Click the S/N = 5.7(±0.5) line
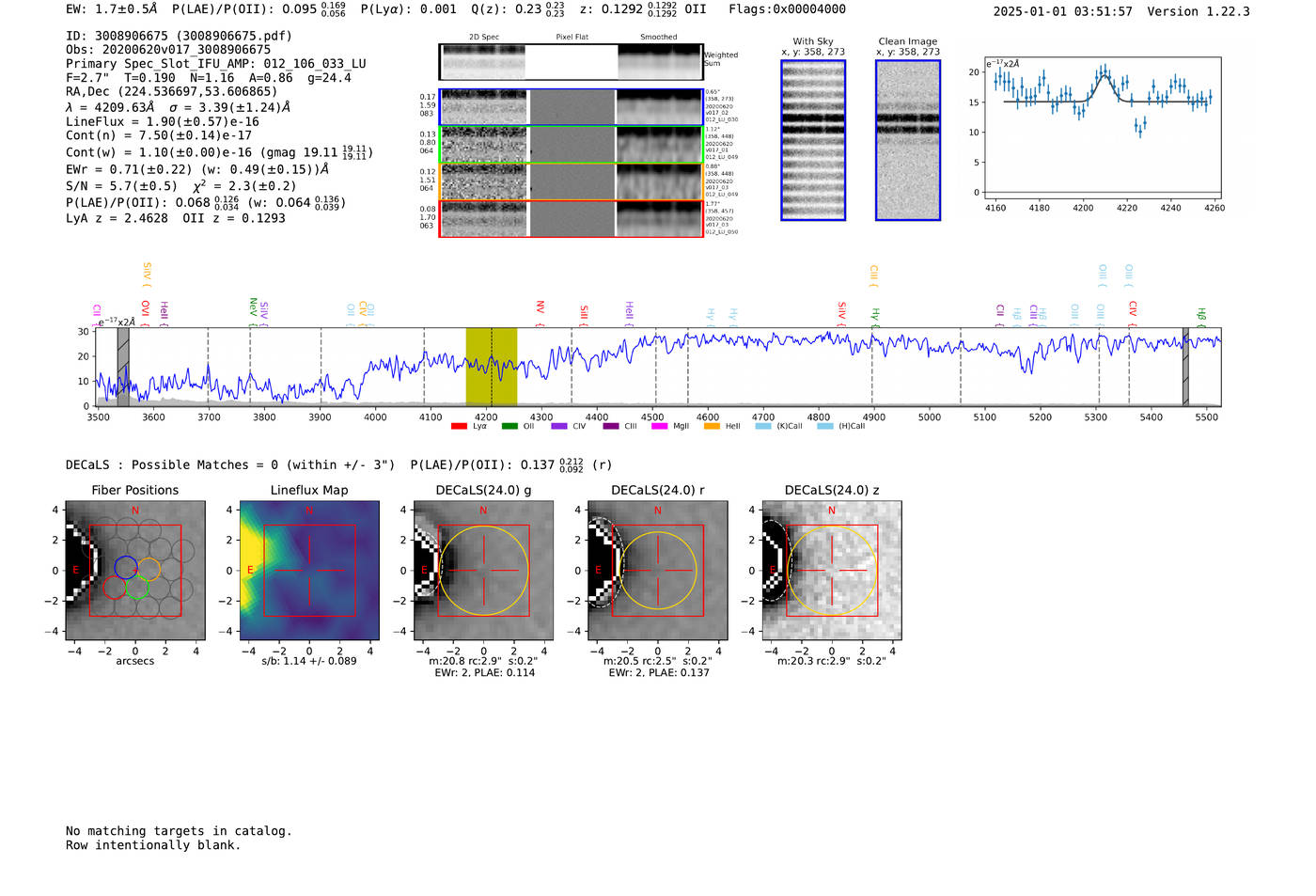This screenshot has width=1316, height=896. coord(181,186)
